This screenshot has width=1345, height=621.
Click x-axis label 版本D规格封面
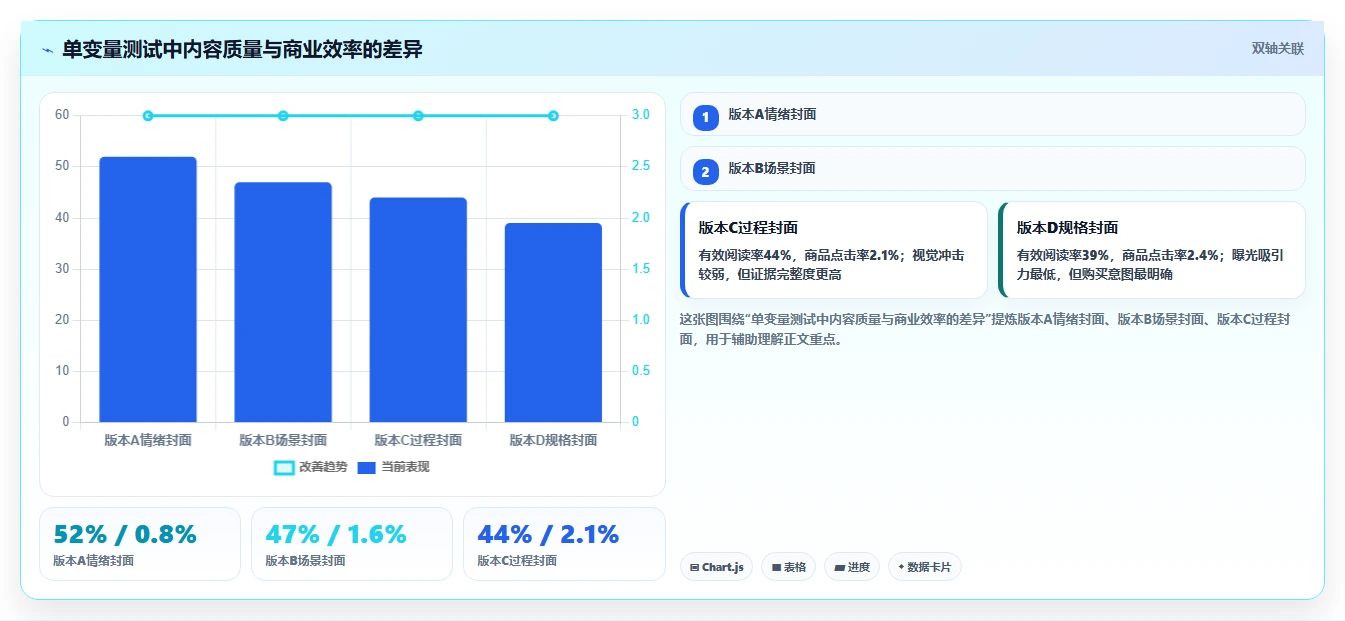[x=553, y=440]
